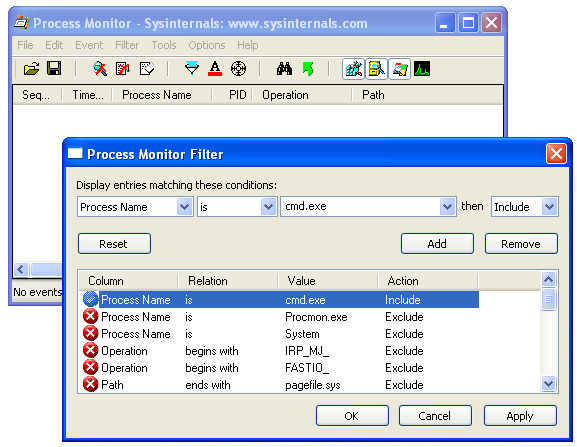The image size is (577, 447).
Task: Click the Add button
Action: pyautogui.click(x=437, y=244)
